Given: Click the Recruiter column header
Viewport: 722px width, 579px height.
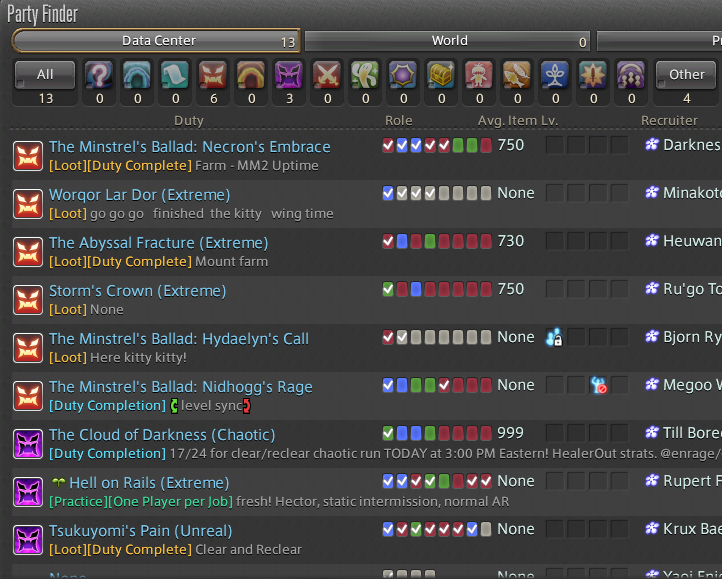Looking at the screenshot, I should click(x=669, y=121).
